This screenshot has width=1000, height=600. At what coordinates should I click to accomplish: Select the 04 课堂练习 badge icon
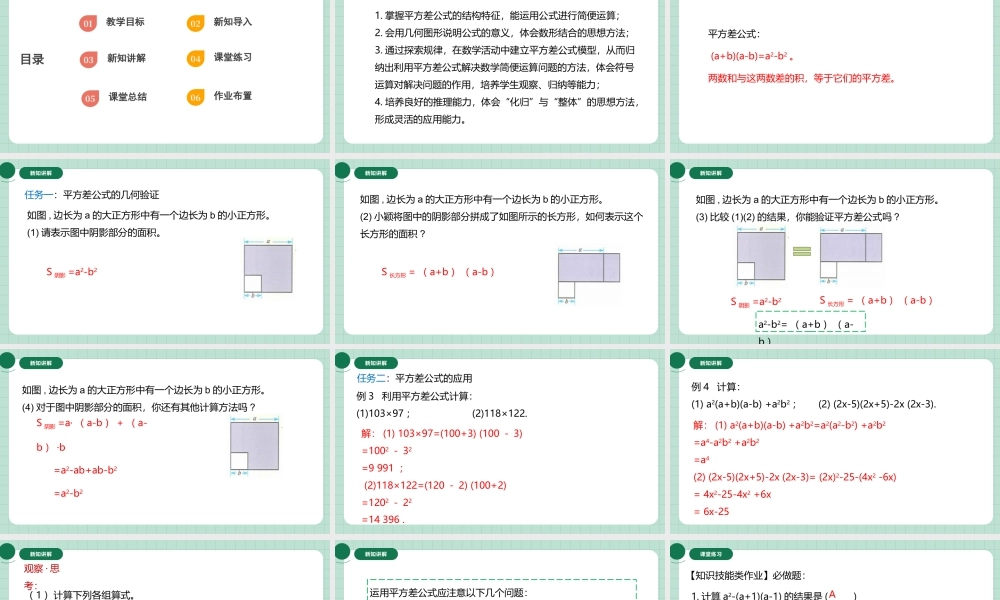tap(195, 56)
